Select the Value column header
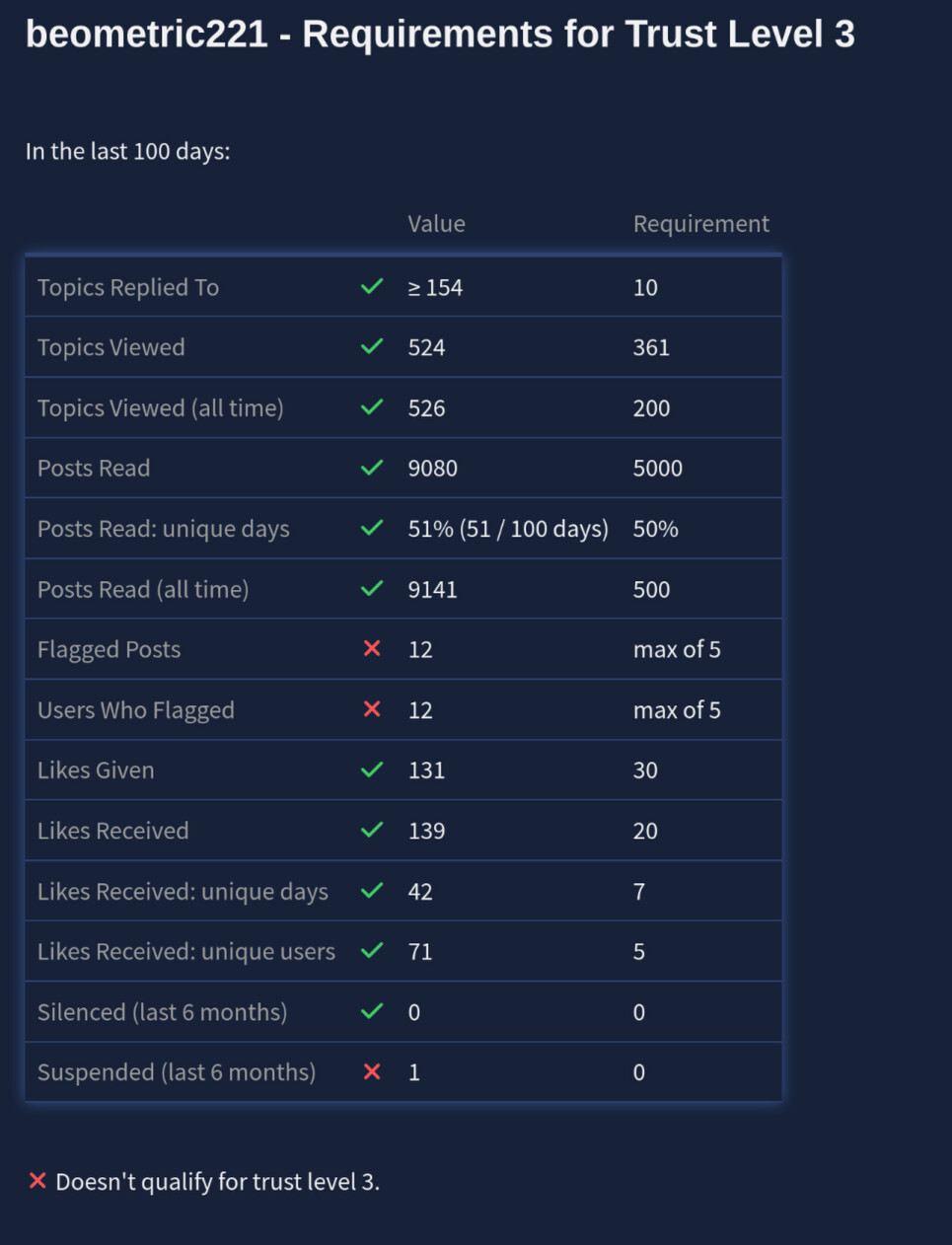 (x=436, y=224)
